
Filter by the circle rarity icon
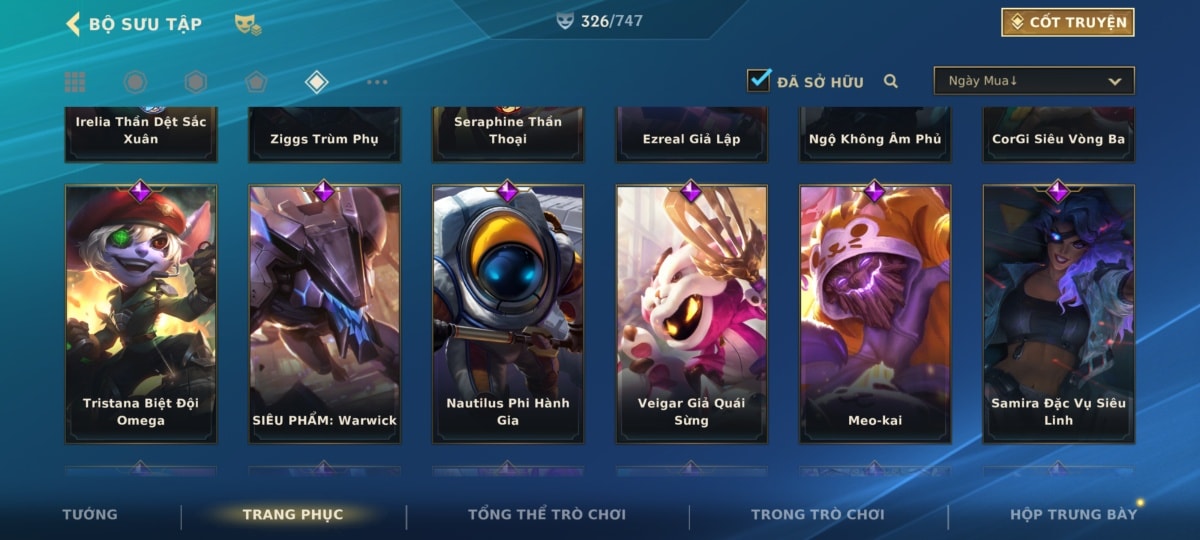[135, 82]
